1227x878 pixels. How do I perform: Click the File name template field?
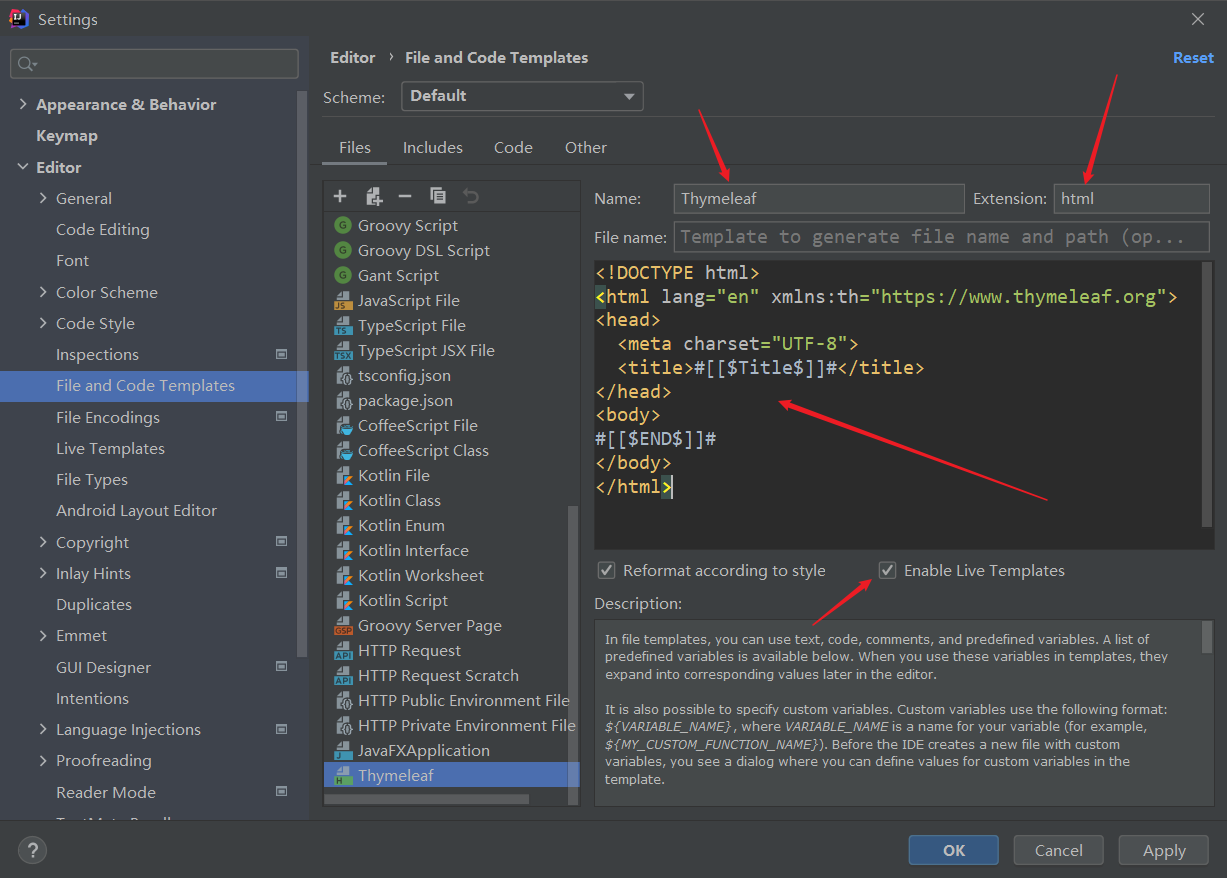point(942,237)
